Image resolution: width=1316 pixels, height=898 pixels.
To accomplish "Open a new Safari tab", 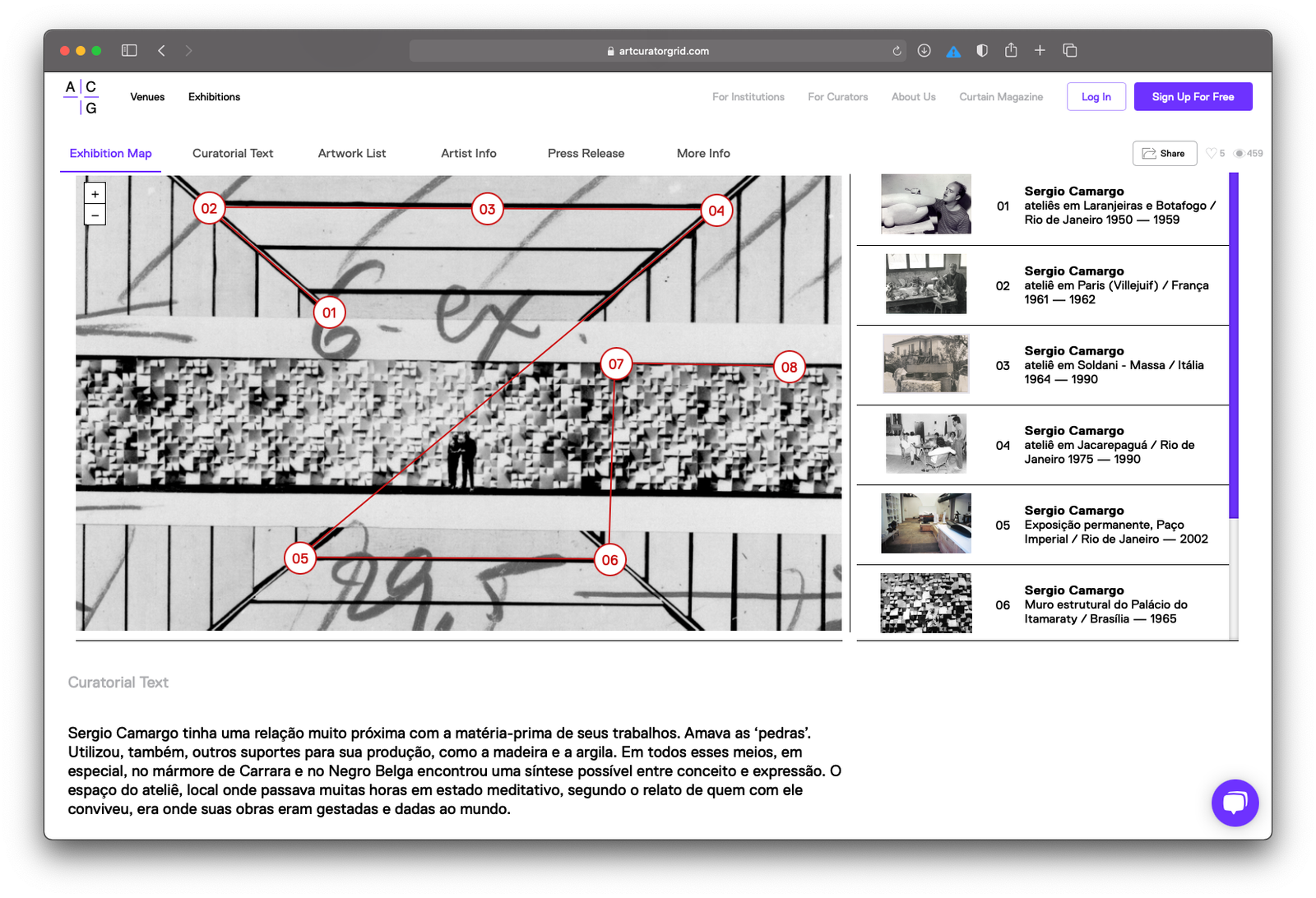I will 1040,51.
